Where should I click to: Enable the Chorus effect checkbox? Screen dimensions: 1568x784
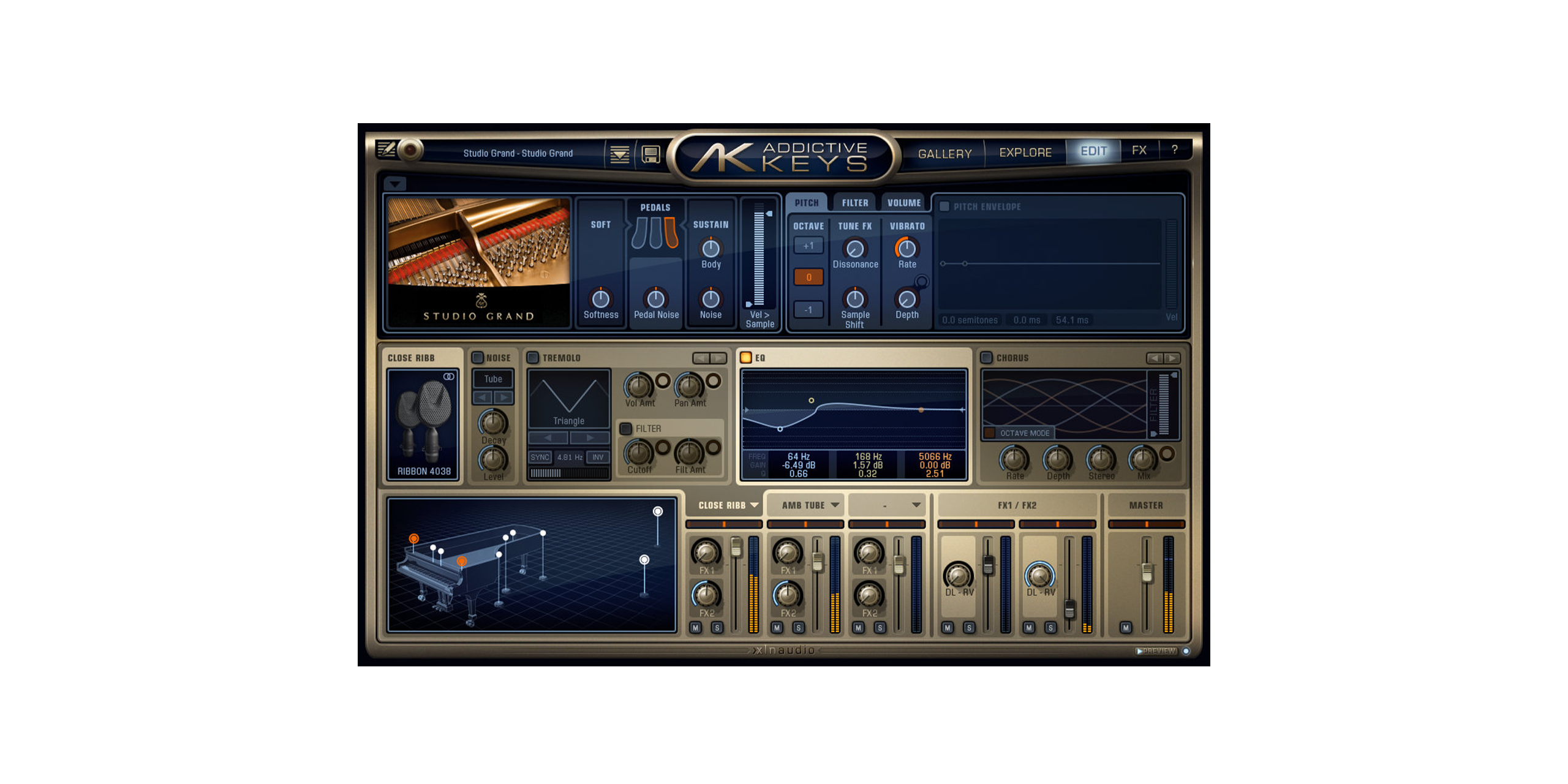point(986,358)
